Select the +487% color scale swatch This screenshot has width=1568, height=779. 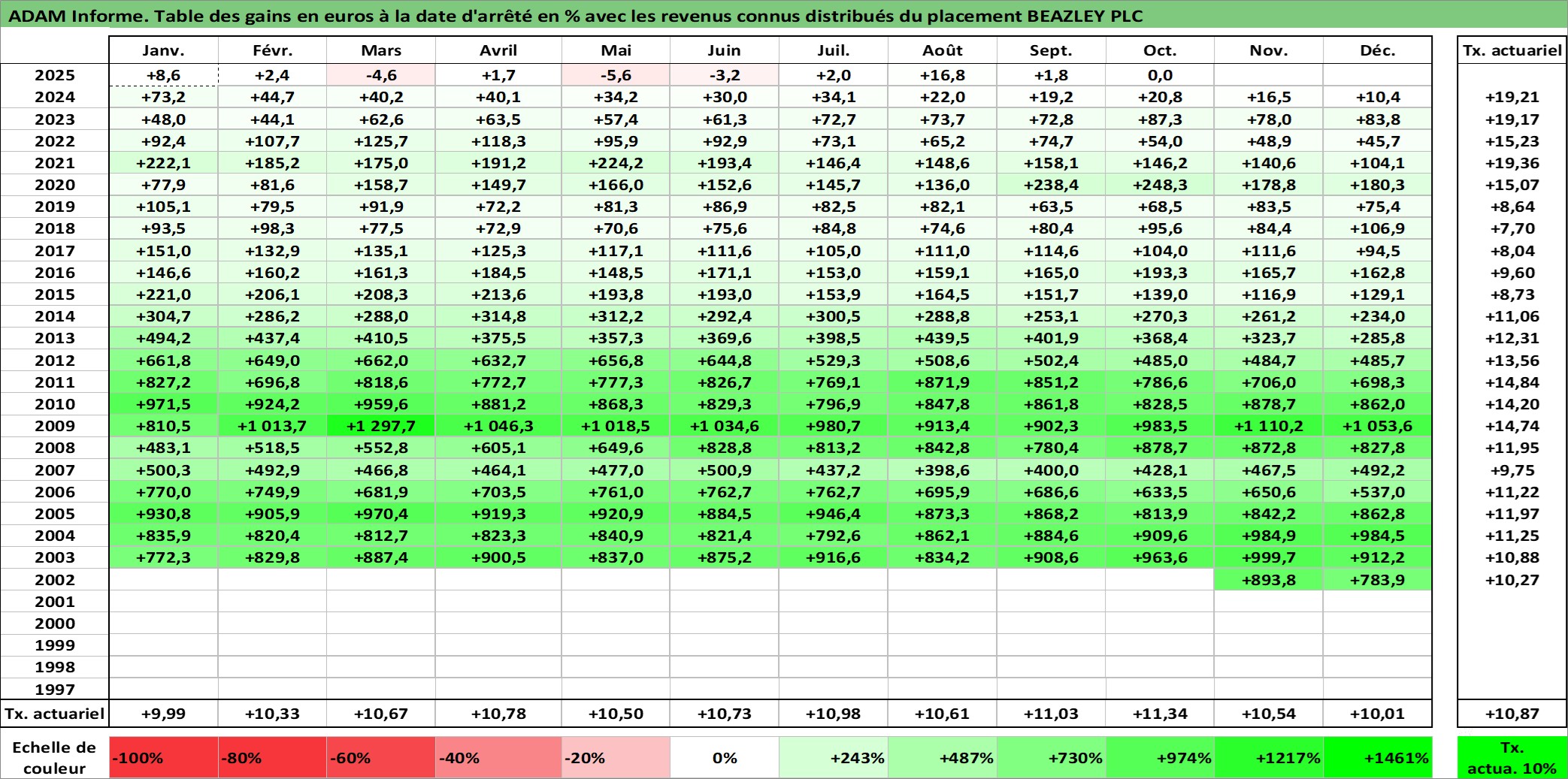pyautogui.click(x=943, y=758)
